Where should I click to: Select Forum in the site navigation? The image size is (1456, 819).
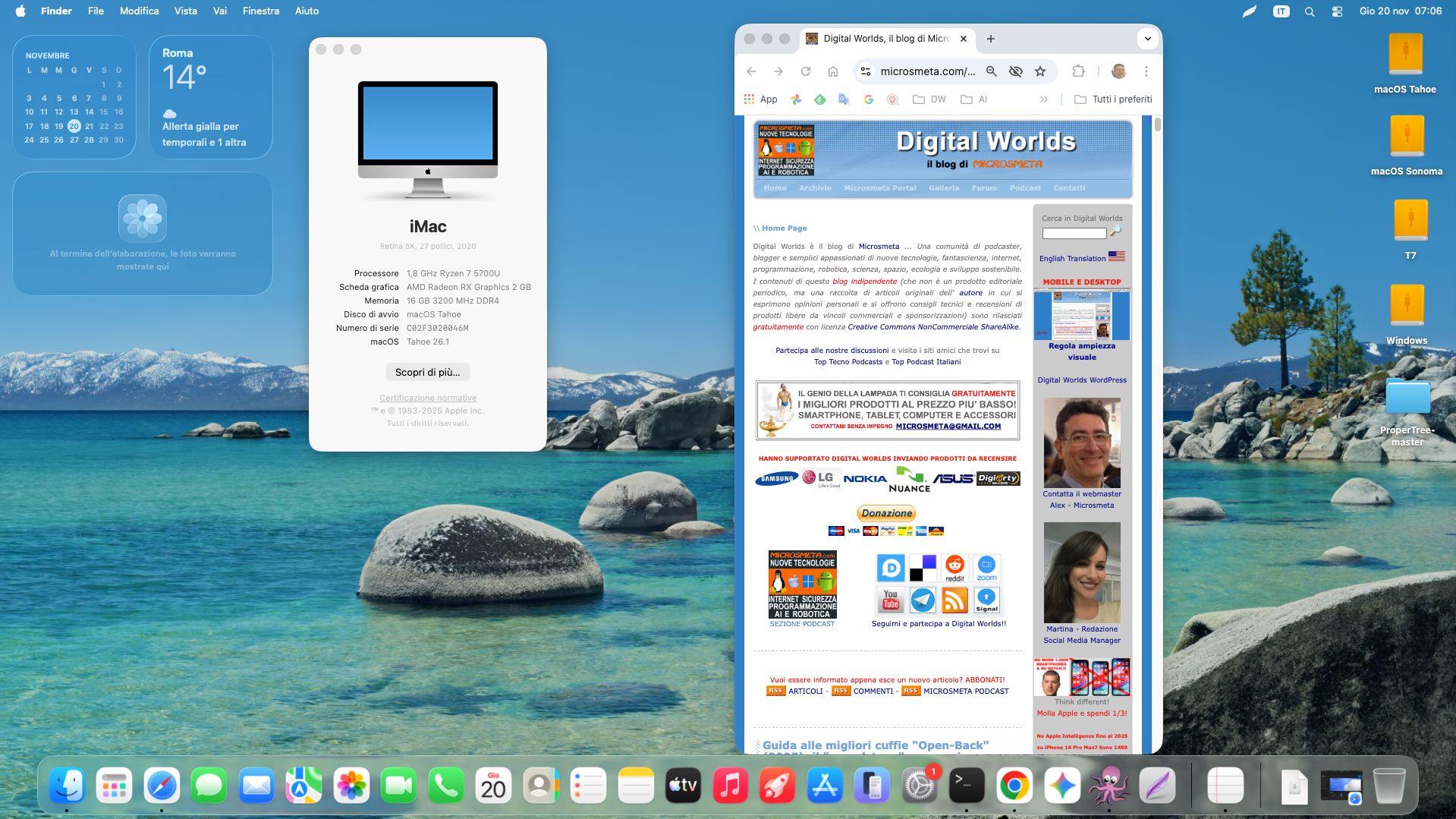pos(984,187)
